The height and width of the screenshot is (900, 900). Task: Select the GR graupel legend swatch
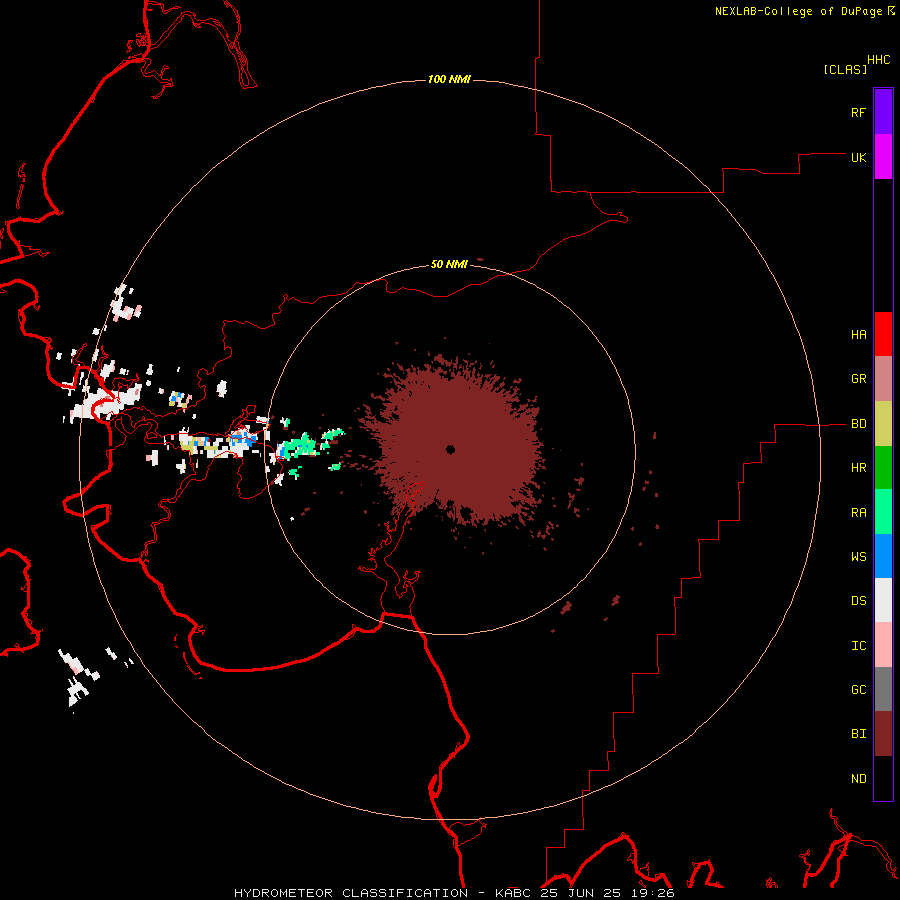coord(883,379)
